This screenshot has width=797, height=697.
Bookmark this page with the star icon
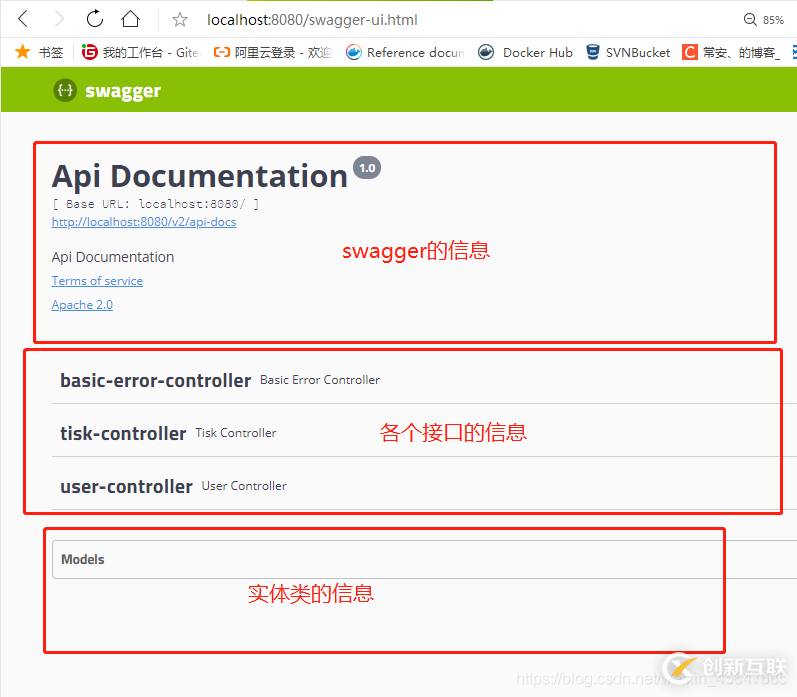click(179, 20)
